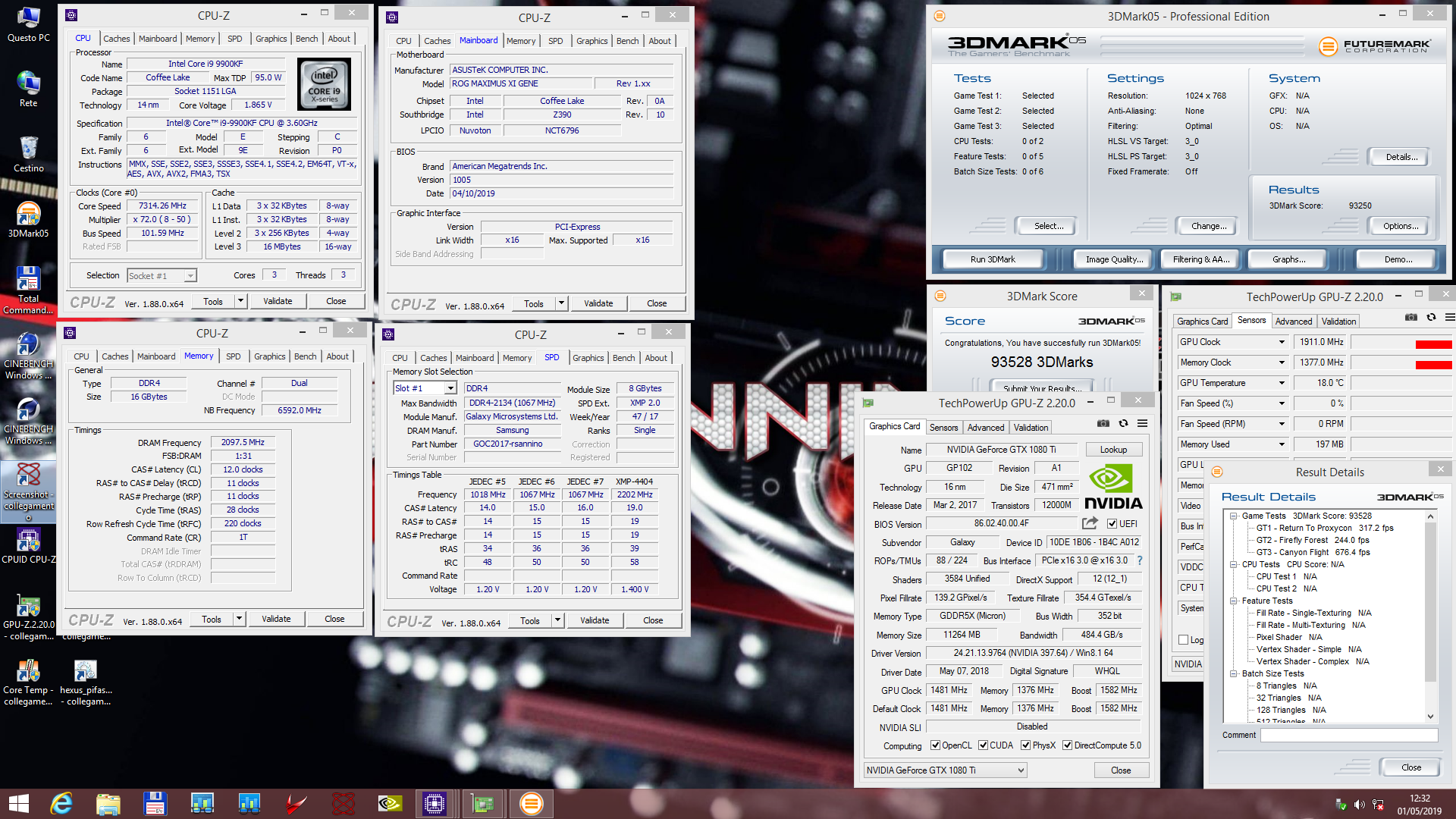Open CPUID CPU-Z desktop shortcut

tap(29, 546)
